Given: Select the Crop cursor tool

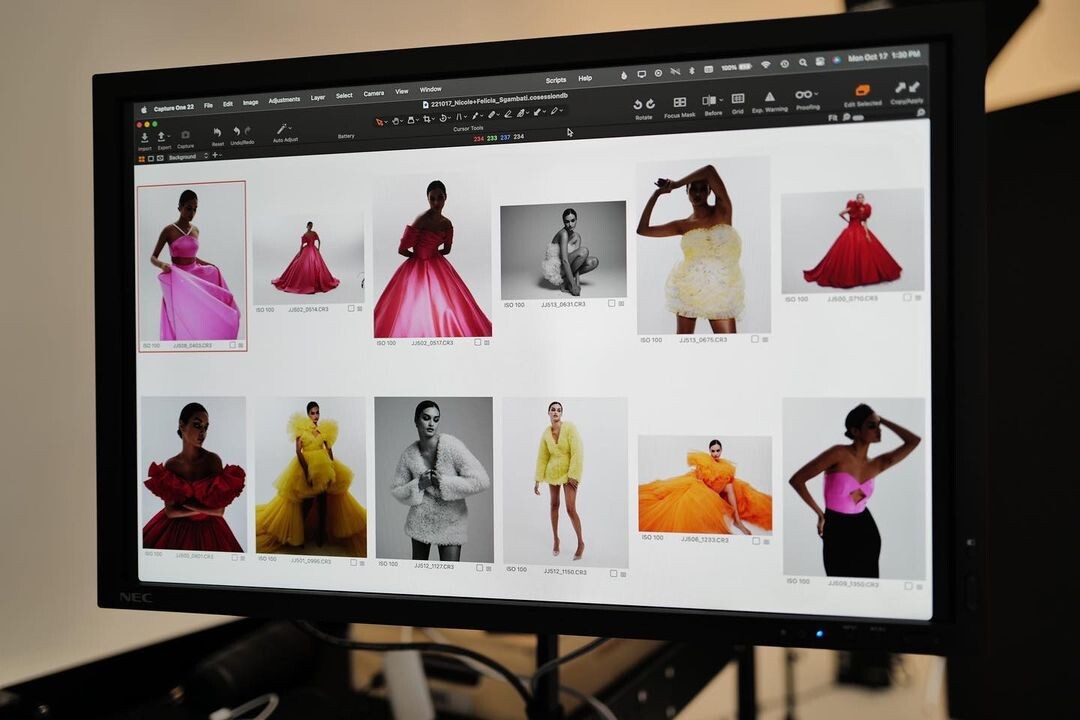Looking at the screenshot, I should click(x=428, y=119).
